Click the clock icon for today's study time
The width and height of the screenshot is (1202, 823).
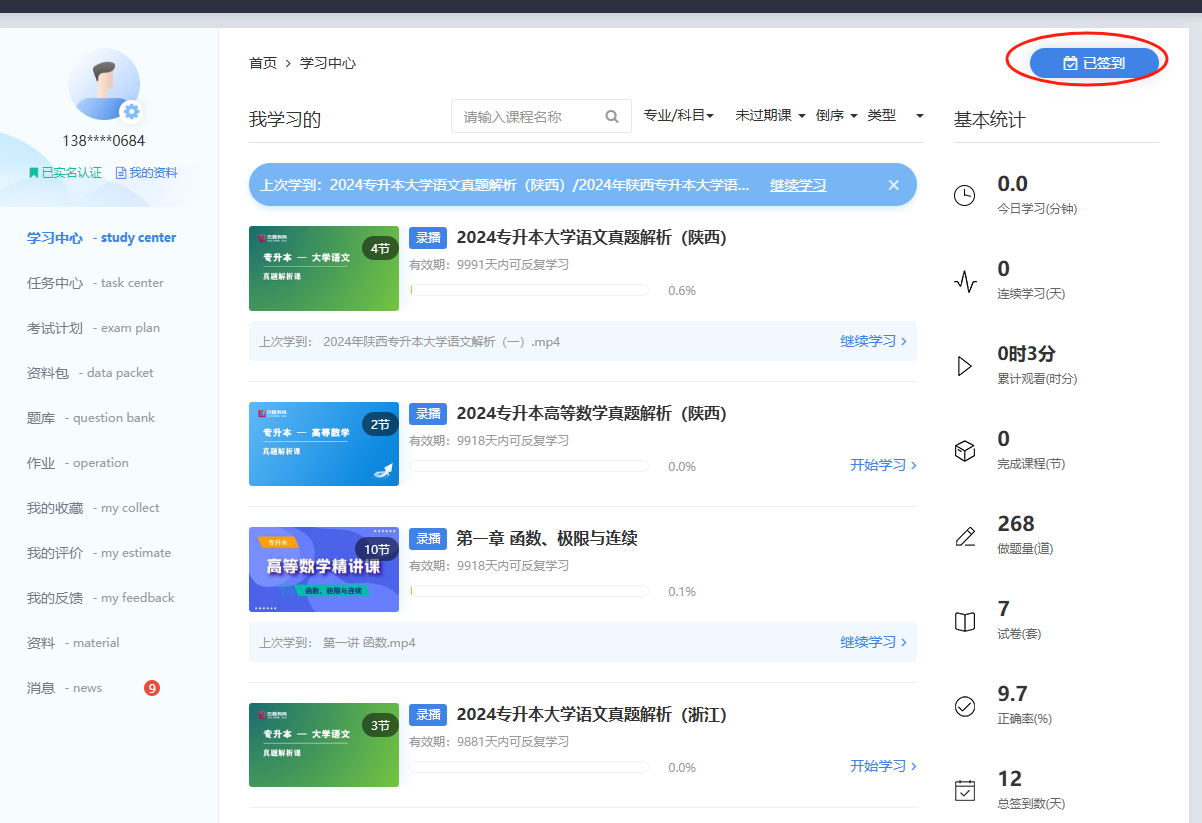[x=964, y=196]
